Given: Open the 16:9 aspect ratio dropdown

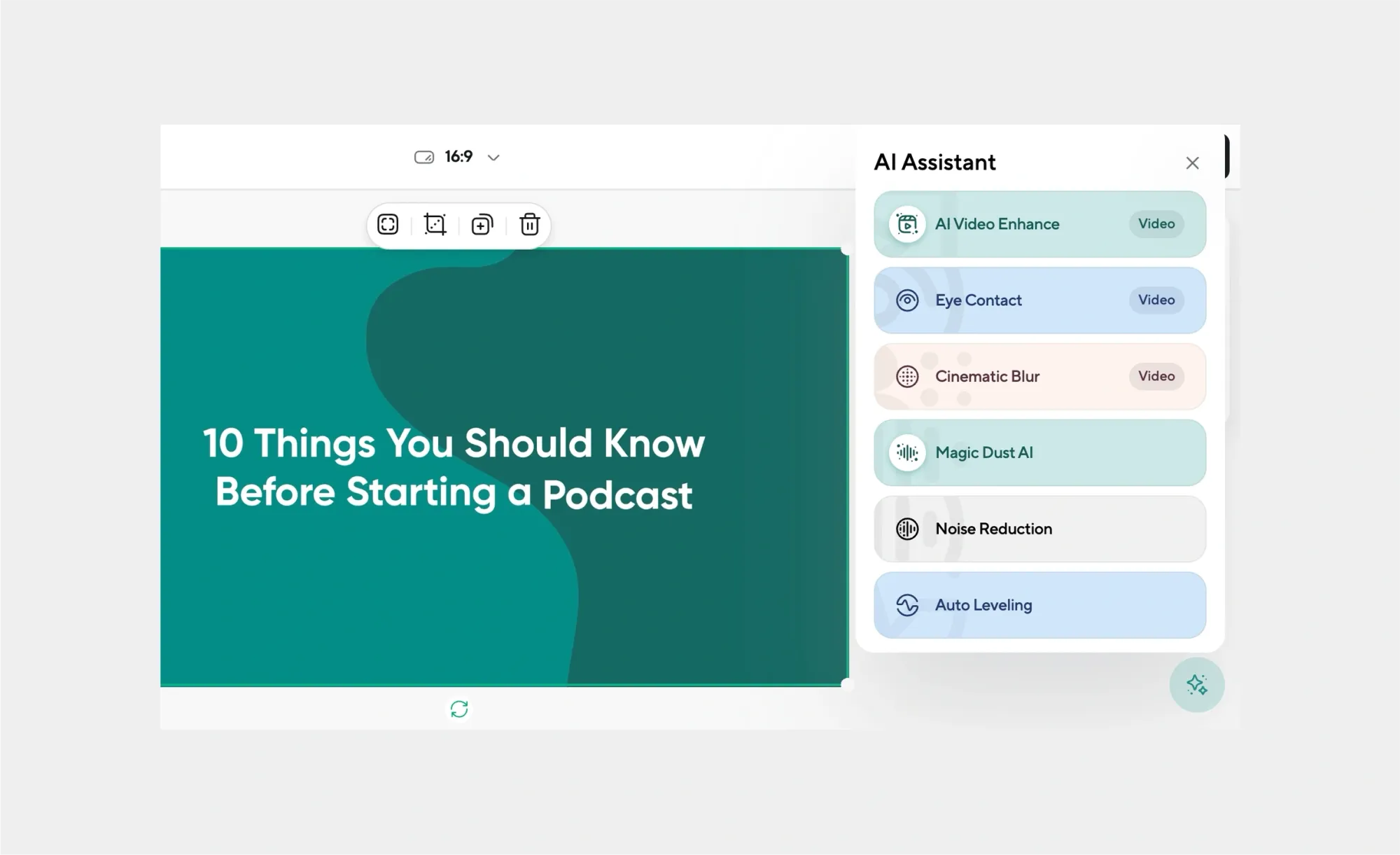Looking at the screenshot, I should tap(458, 157).
